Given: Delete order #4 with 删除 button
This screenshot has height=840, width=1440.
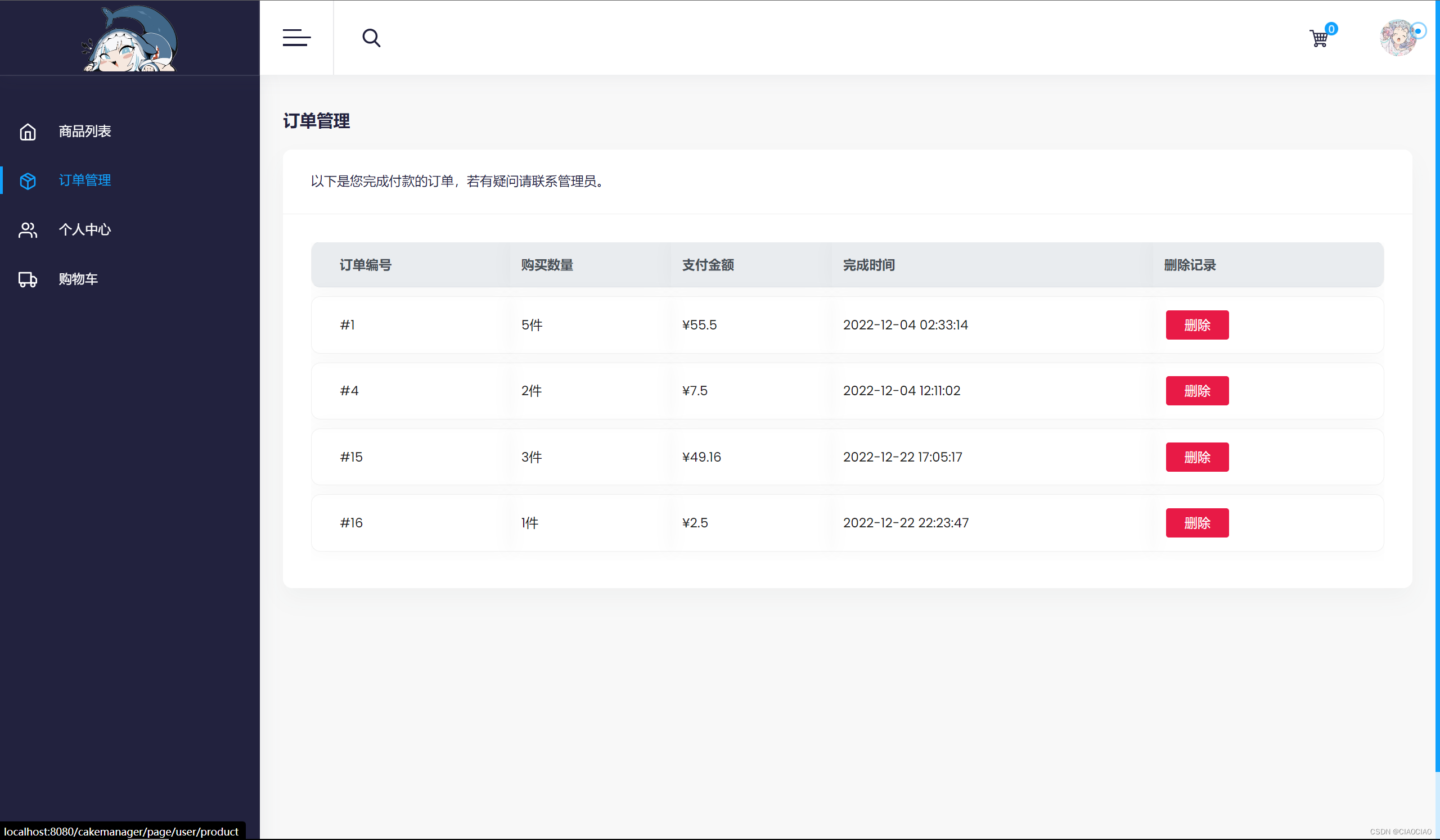Looking at the screenshot, I should click(1196, 391).
